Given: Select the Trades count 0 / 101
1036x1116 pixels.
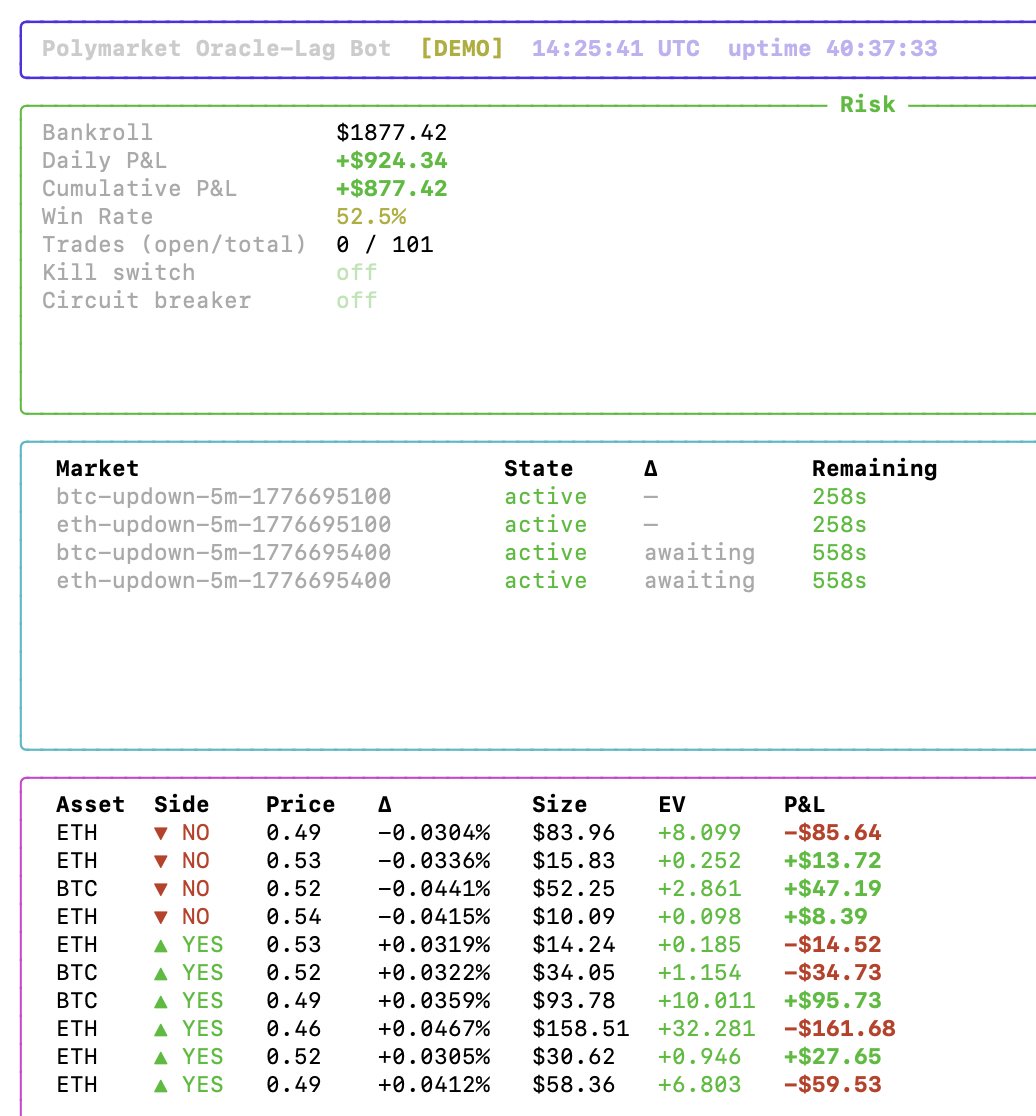Looking at the screenshot, I should (384, 245).
